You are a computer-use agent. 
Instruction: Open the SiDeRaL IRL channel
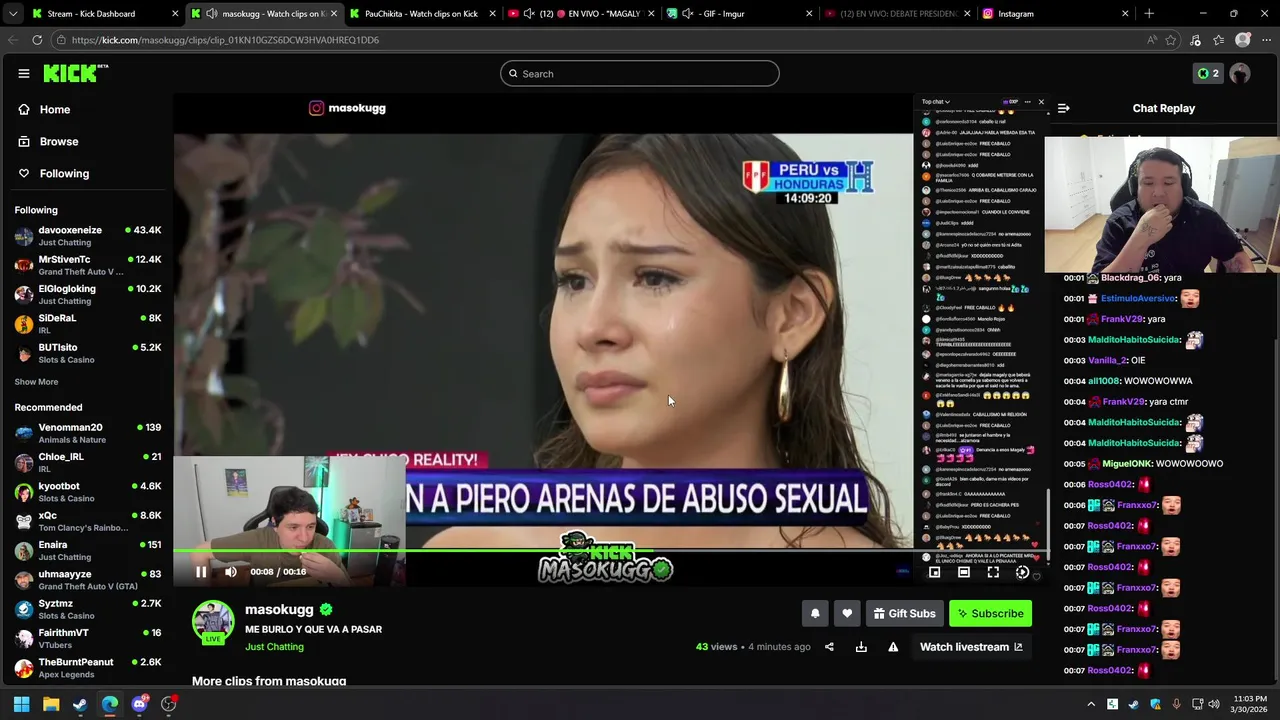coord(88,324)
